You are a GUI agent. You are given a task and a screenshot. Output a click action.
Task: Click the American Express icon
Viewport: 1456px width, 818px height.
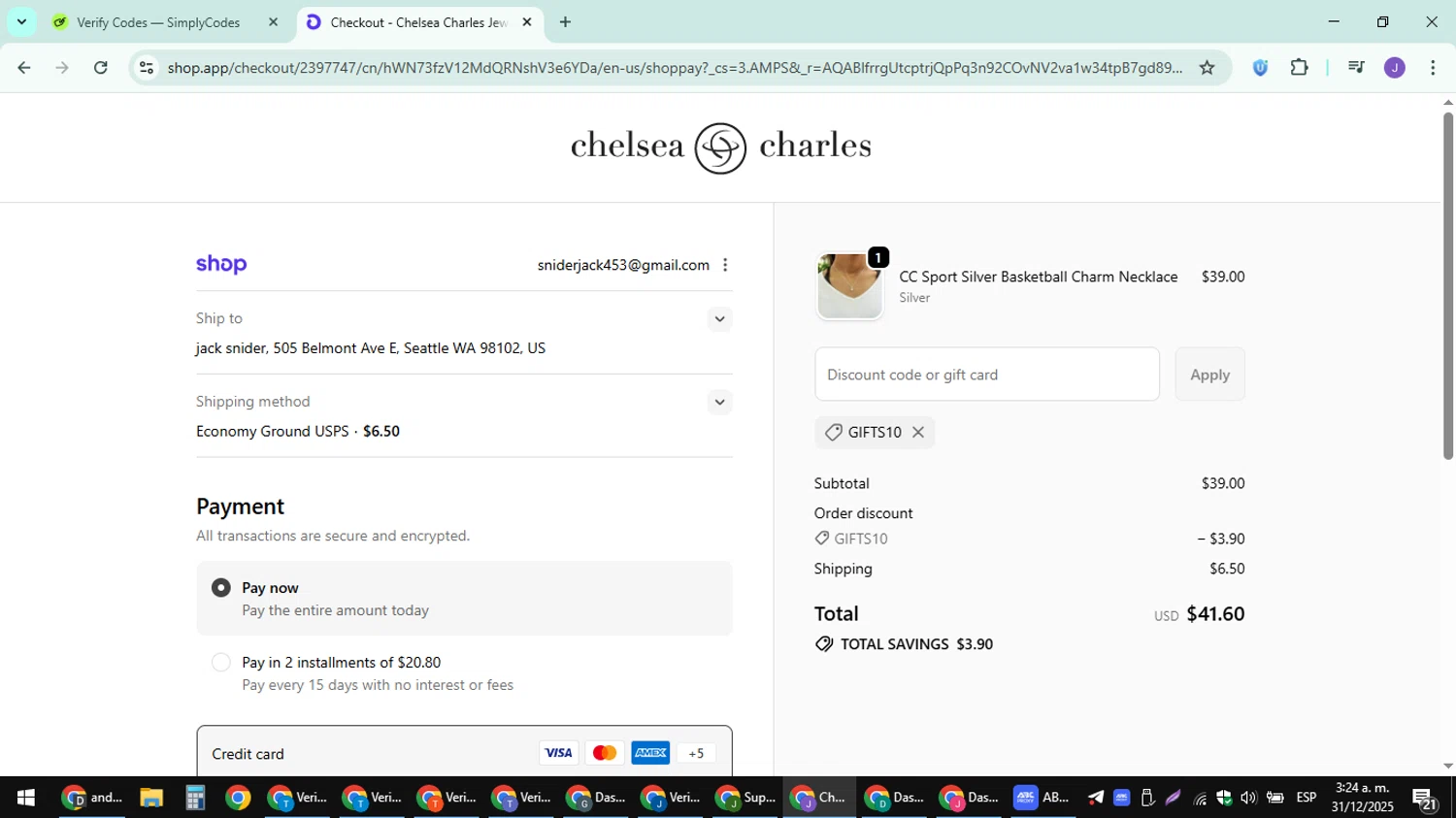coord(650,753)
